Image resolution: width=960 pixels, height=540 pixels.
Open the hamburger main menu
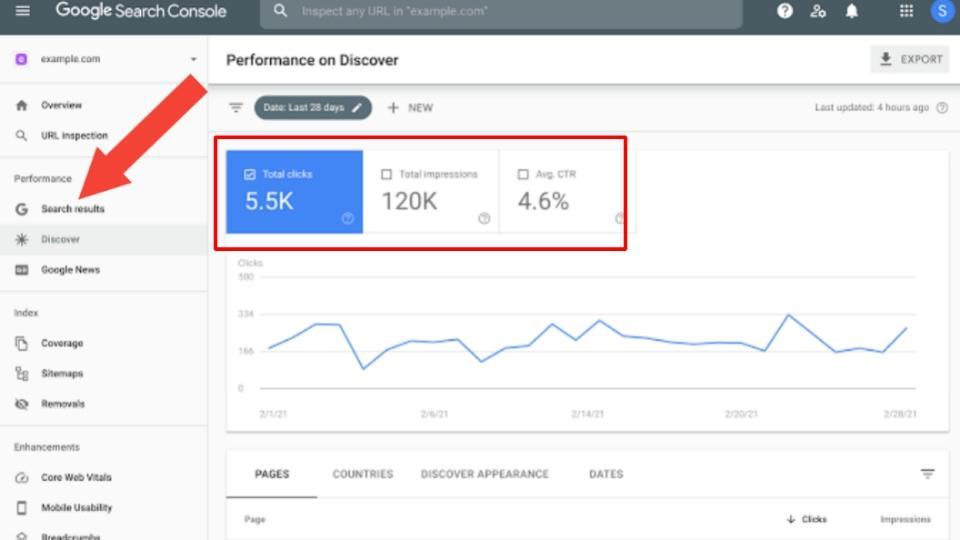point(23,11)
